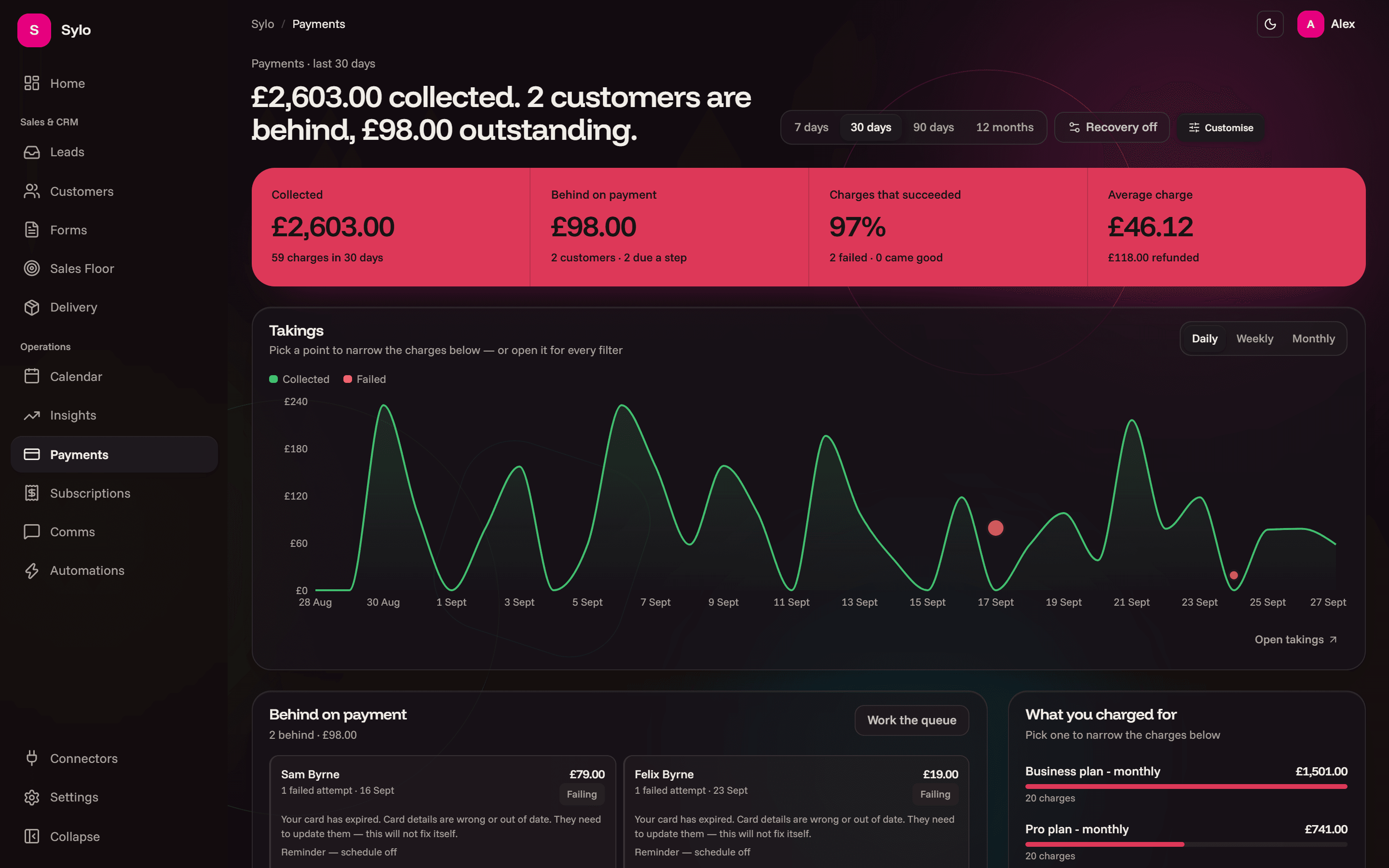Open the Sales Floor target icon
1389x868 pixels.
pos(31,268)
